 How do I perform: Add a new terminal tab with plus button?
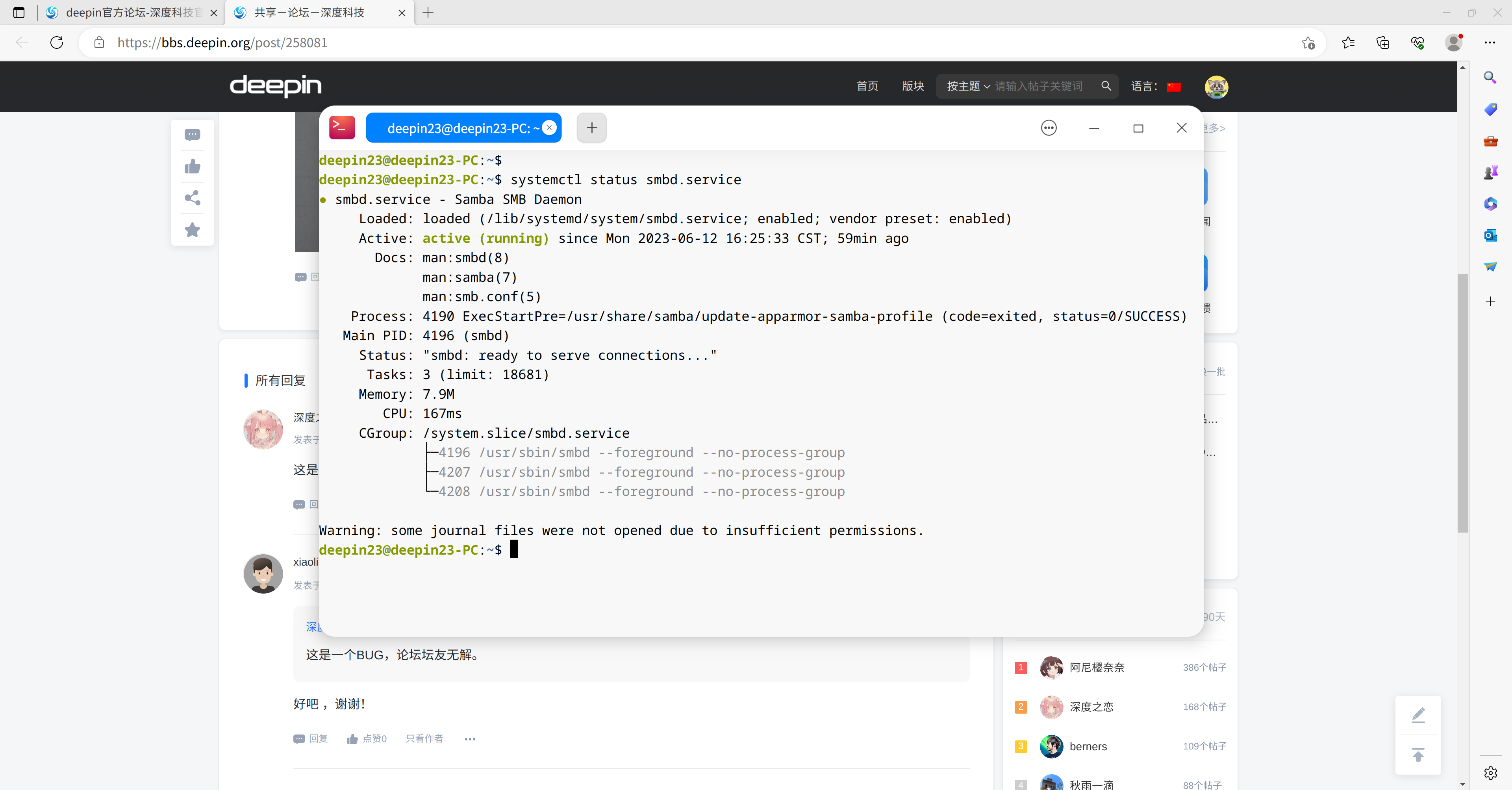tap(591, 128)
